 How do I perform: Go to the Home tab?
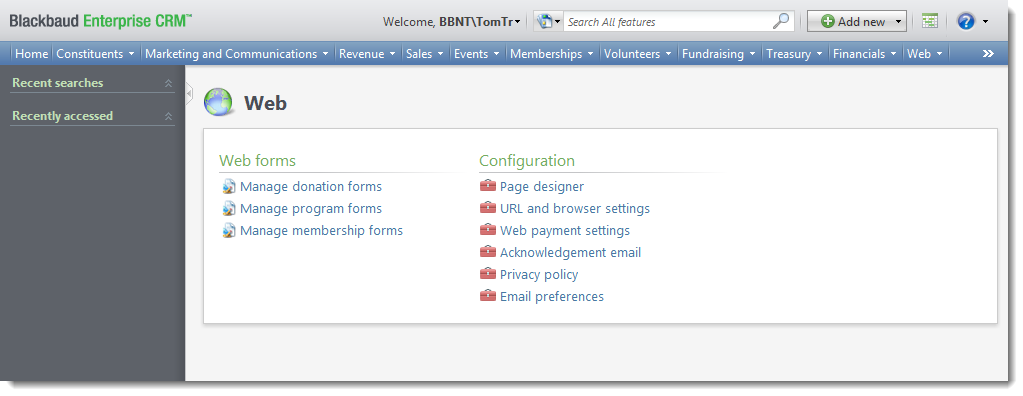pos(32,54)
